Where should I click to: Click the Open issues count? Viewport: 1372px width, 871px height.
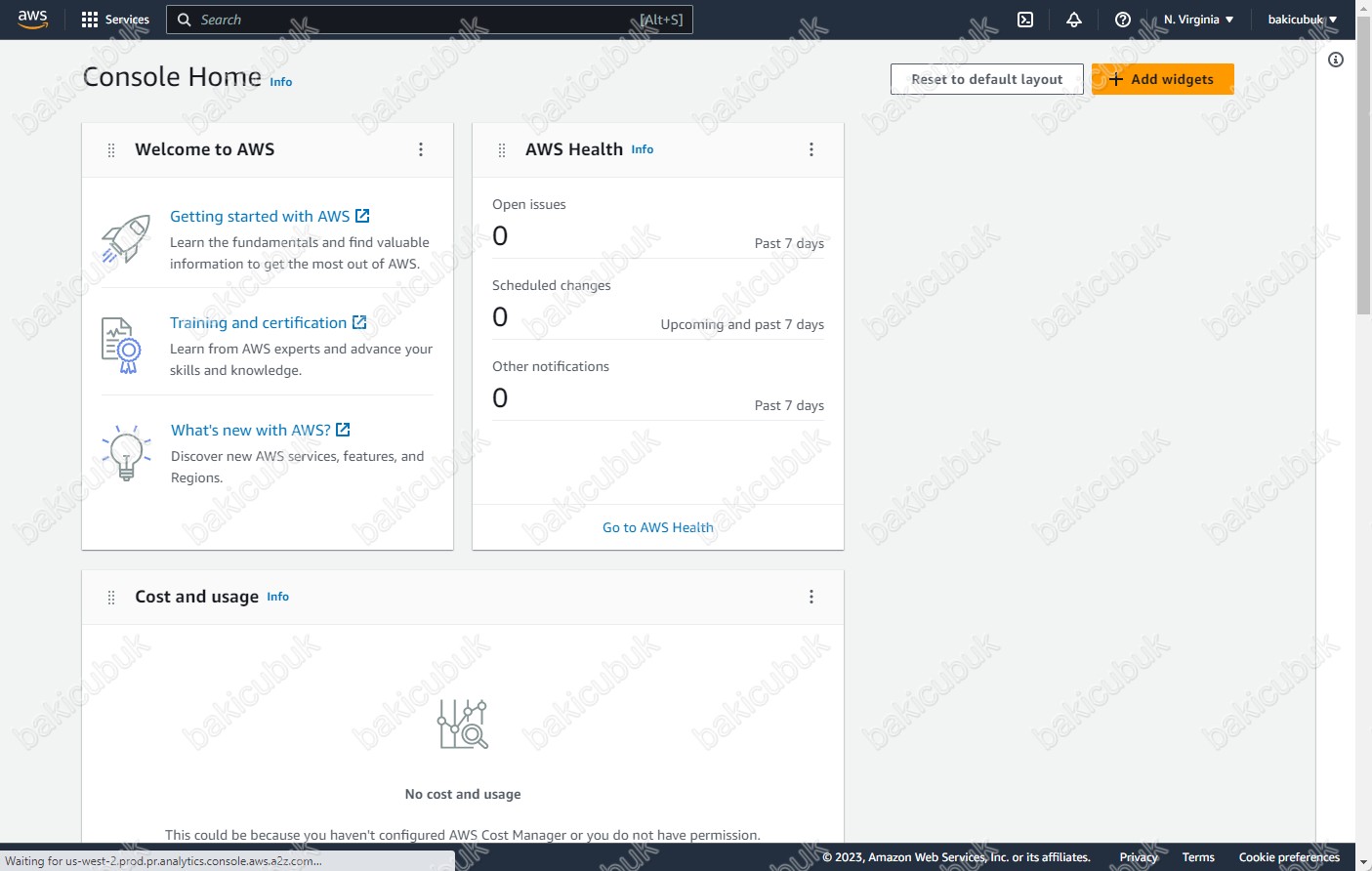coord(500,236)
